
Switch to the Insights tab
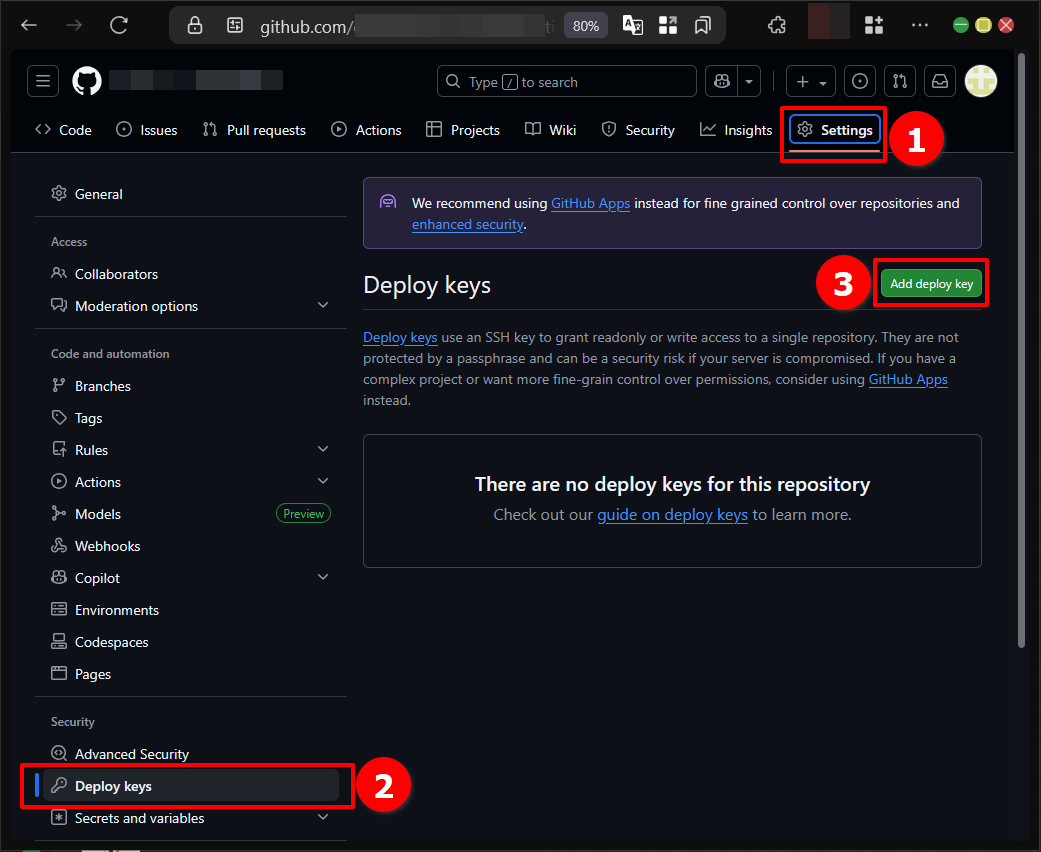pyautogui.click(x=736, y=130)
